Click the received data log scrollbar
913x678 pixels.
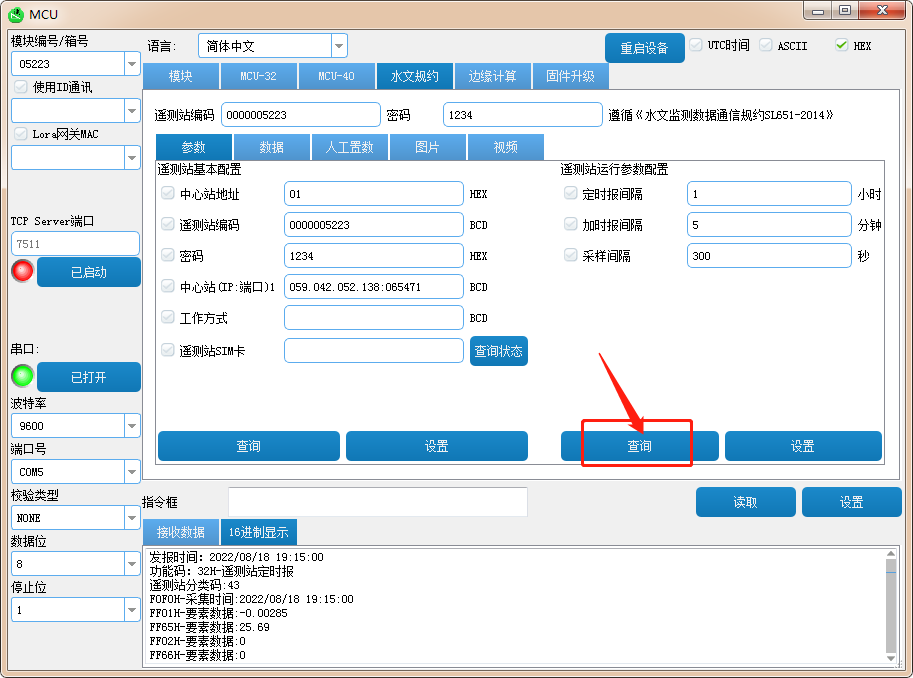891,605
